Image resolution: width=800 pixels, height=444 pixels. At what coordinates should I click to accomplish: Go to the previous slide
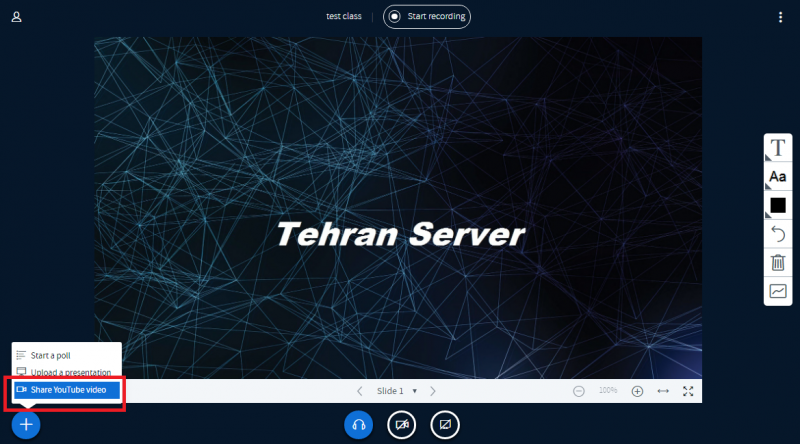360,391
